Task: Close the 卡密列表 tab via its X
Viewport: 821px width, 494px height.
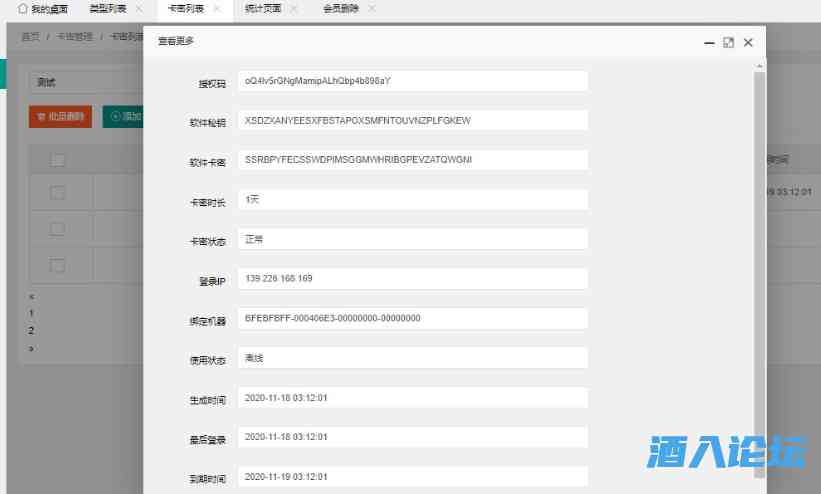Action: point(217,8)
